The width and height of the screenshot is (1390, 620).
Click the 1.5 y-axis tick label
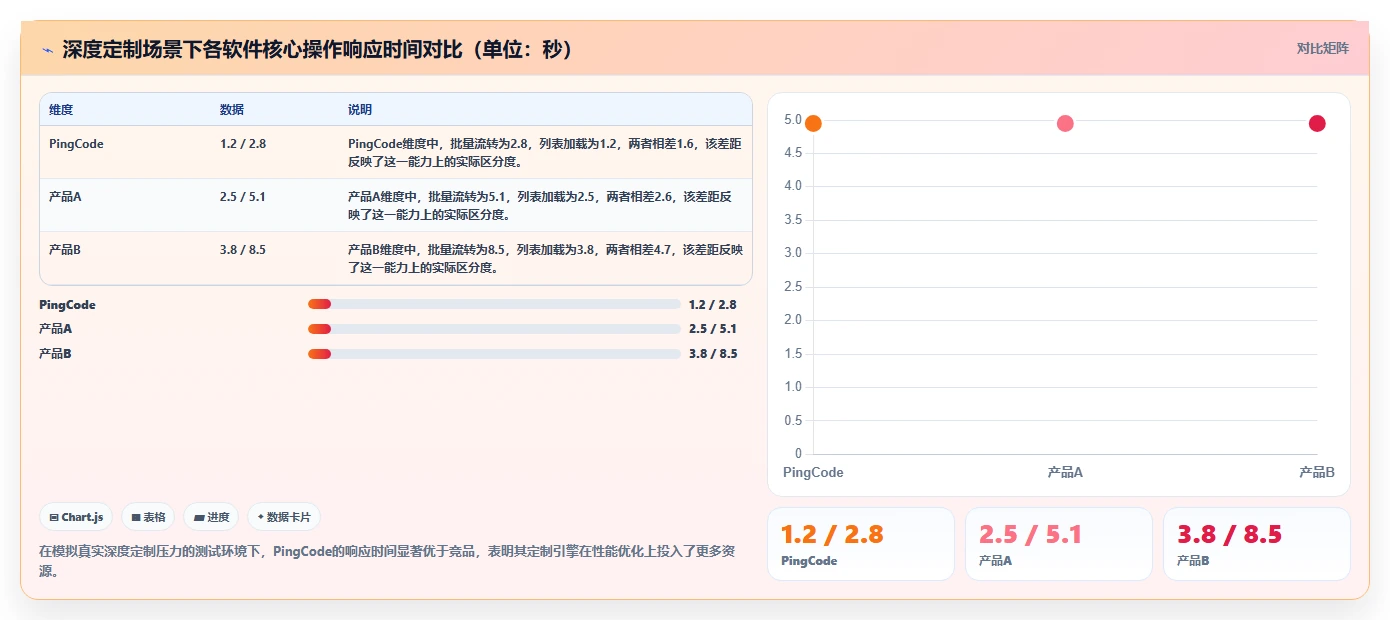click(793, 354)
